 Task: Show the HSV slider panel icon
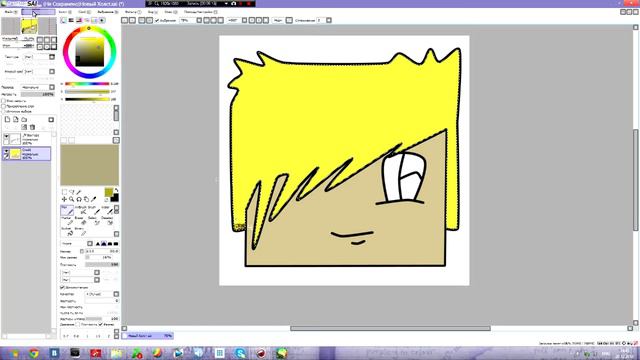(x=79, y=20)
